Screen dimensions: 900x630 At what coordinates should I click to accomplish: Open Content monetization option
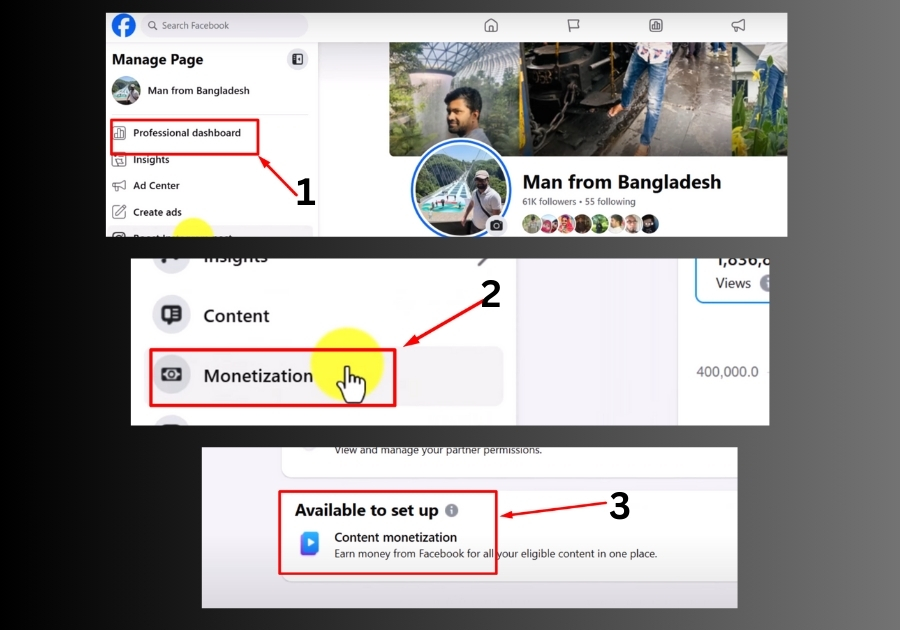coord(495,545)
